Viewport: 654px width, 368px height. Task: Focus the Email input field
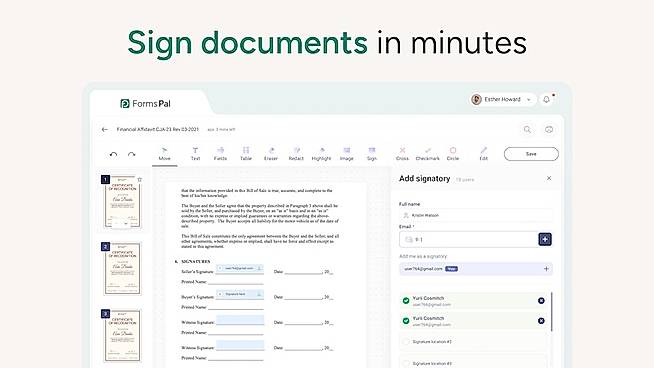468,239
